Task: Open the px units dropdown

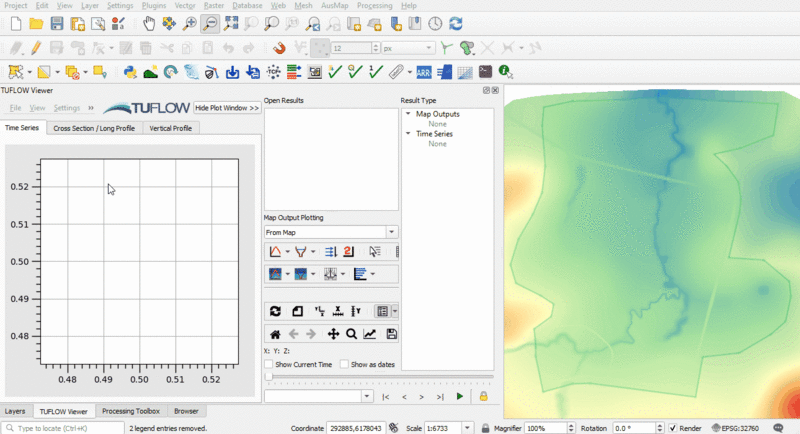Action: click(x=407, y=48)
